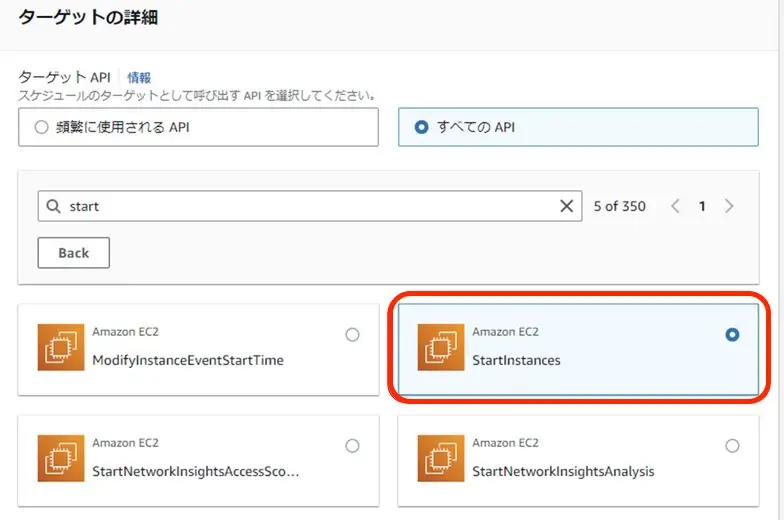Go to next results page arrow

pyautogui.click(x=729, y=206)
